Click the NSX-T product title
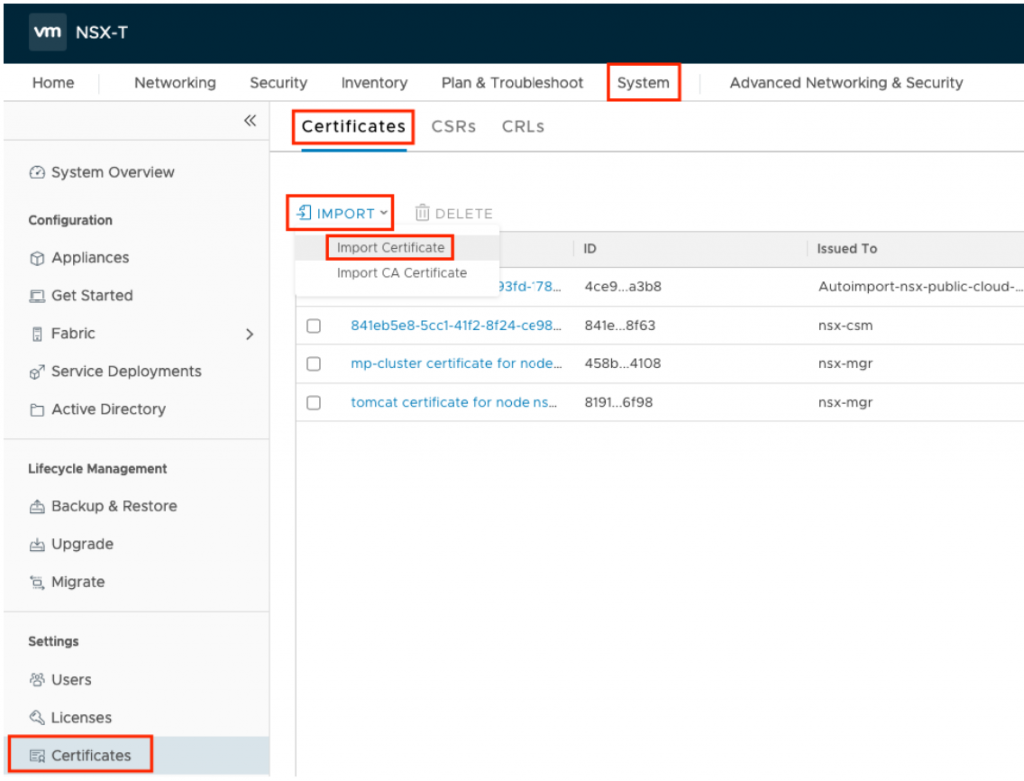 click(x=101, y=32)
